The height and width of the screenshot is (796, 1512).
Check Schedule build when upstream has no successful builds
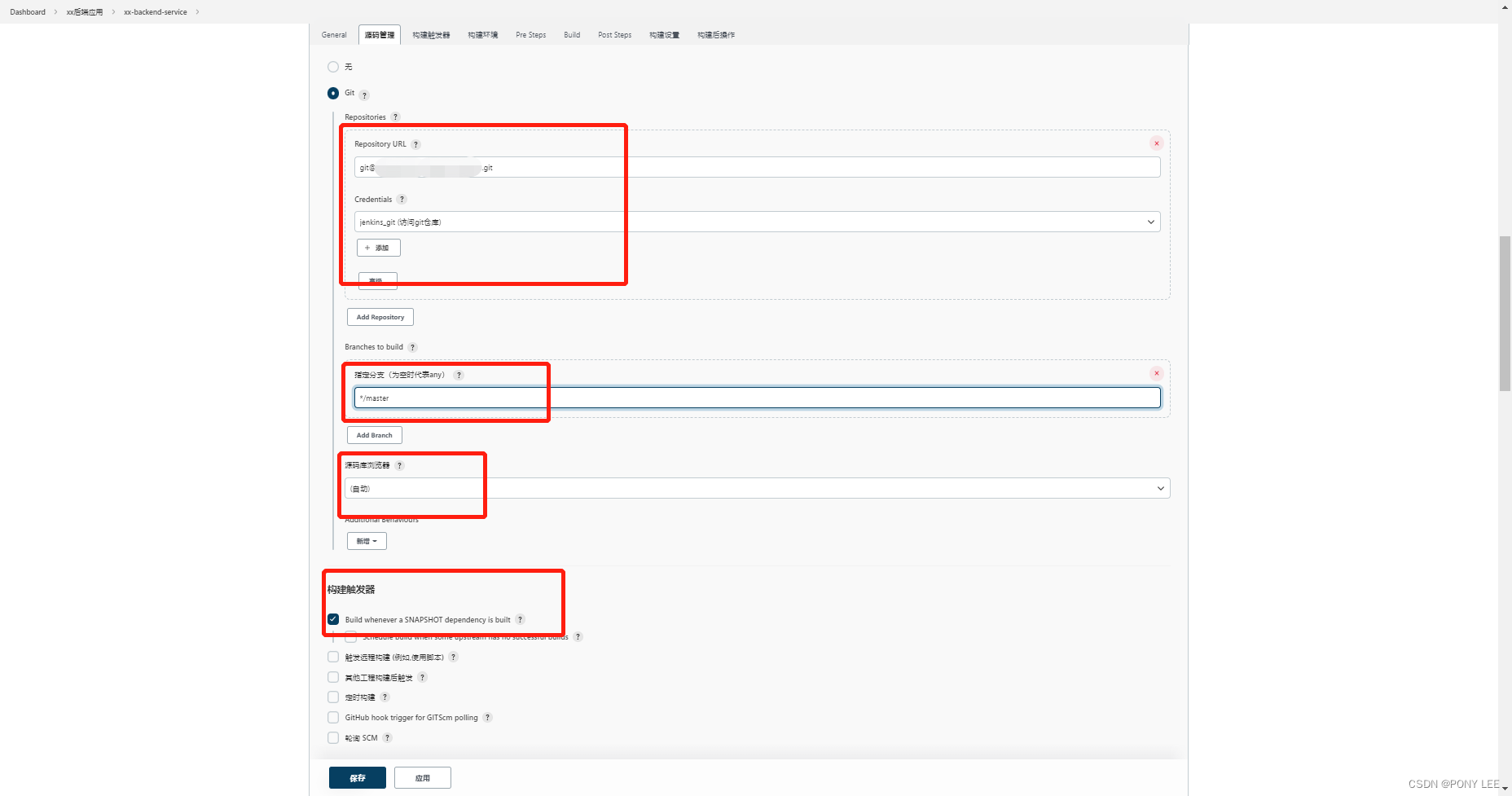tap(351, 637)
